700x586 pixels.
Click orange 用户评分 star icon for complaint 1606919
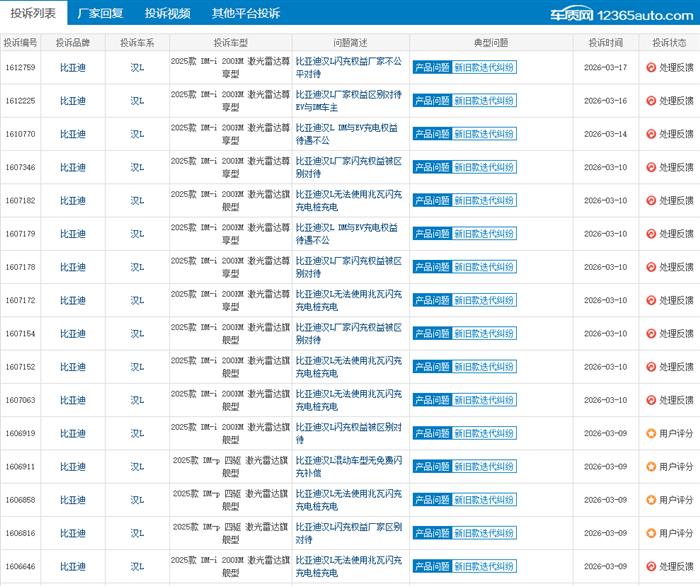tap(651, 434)
